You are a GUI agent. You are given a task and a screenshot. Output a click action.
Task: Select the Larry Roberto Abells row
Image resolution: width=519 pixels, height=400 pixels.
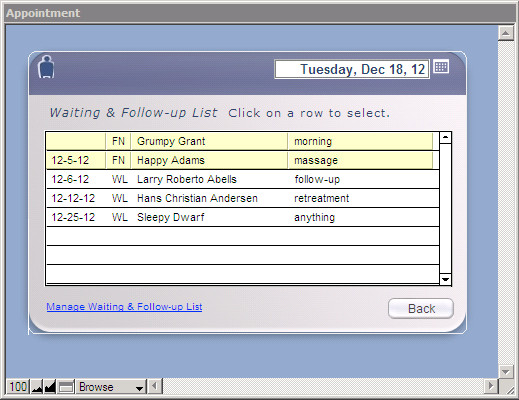pyautogui.click(x=242, y=179)
